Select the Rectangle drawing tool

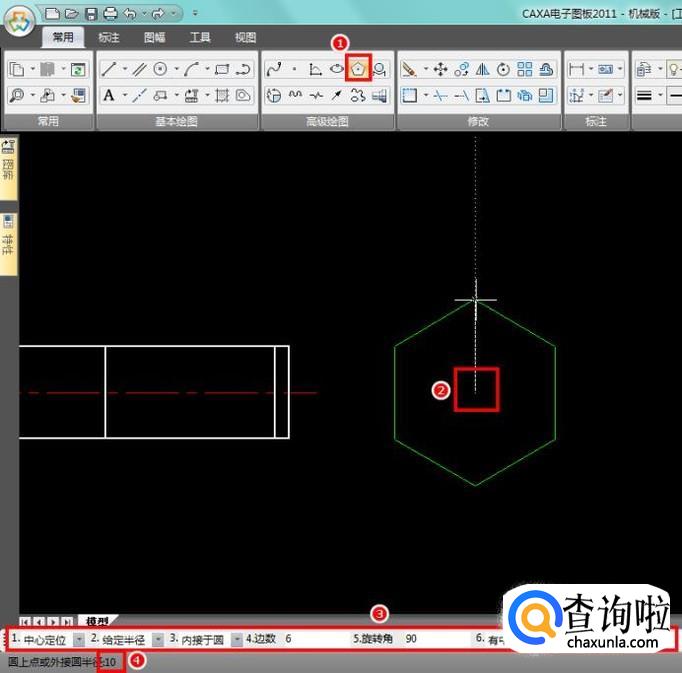coord(222,69)
